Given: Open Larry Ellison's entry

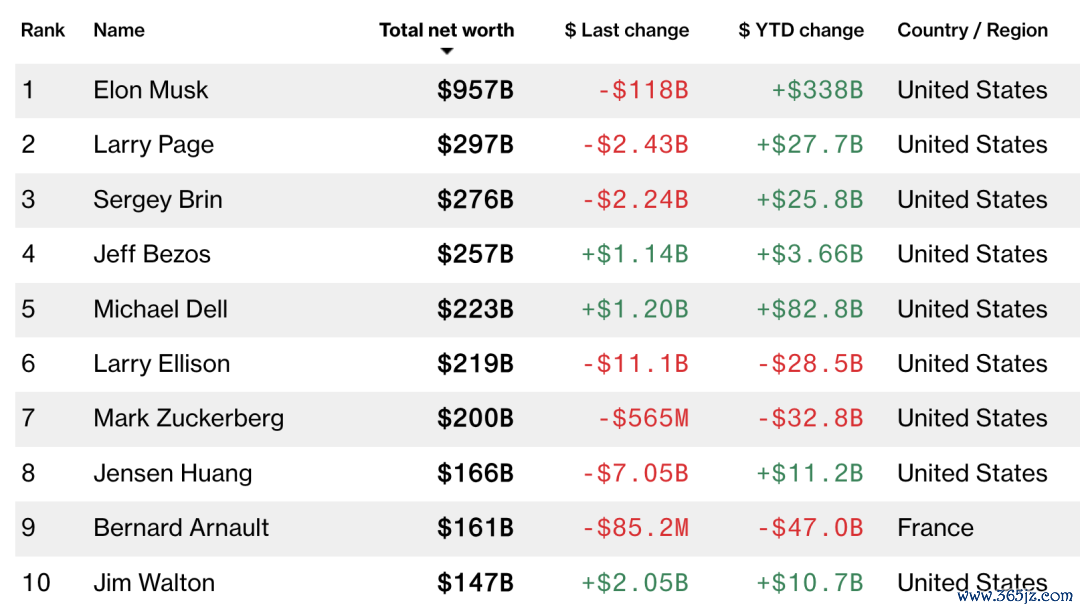Looking at the screenshot, I should pyautogui.click(x=162, y=364).
